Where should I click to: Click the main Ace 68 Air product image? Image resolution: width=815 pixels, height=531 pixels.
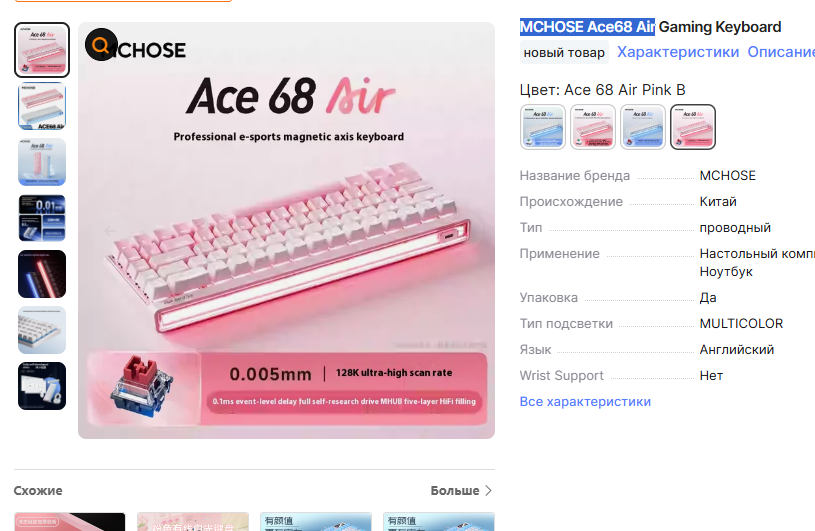[x=286, y=231]
